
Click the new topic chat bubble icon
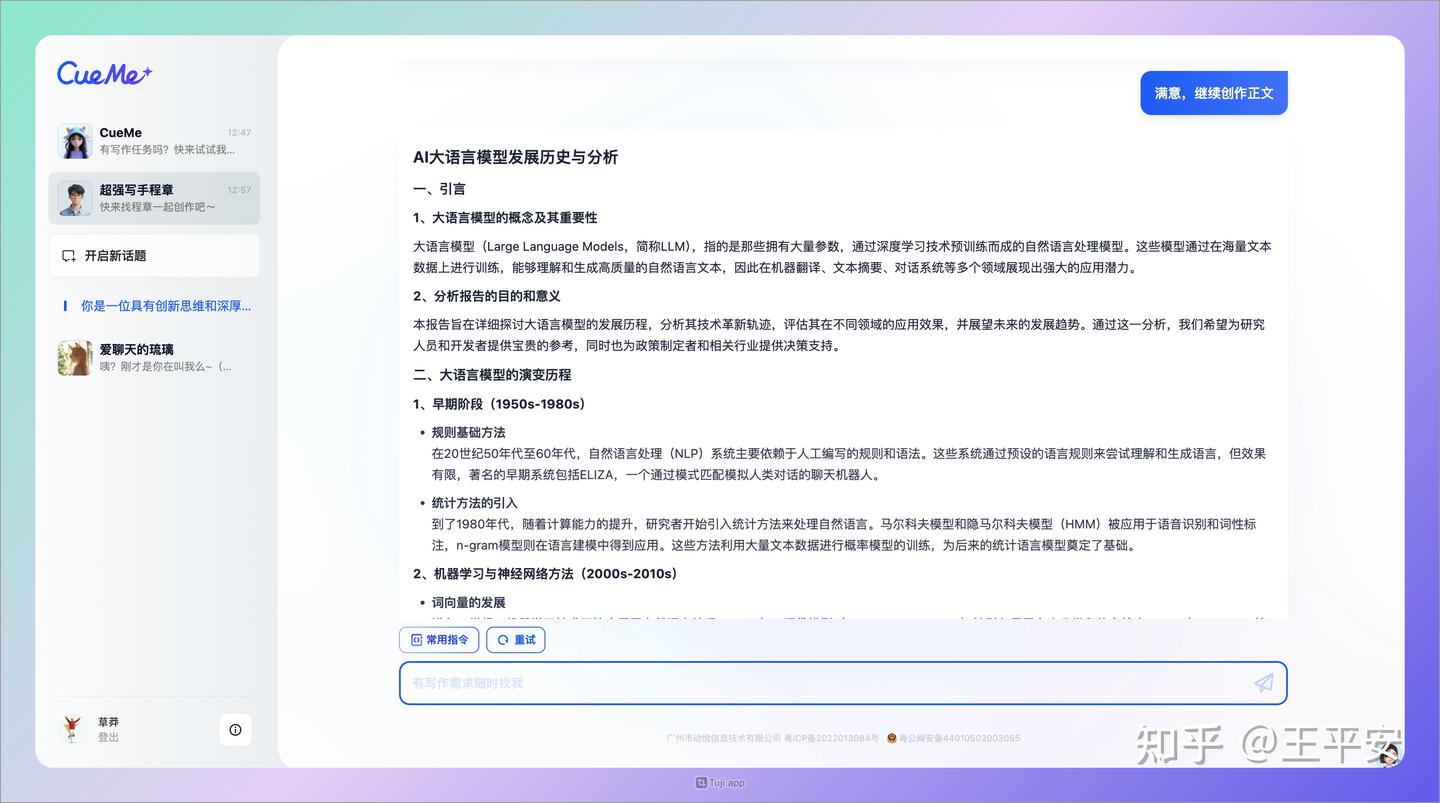pos(69,255)
